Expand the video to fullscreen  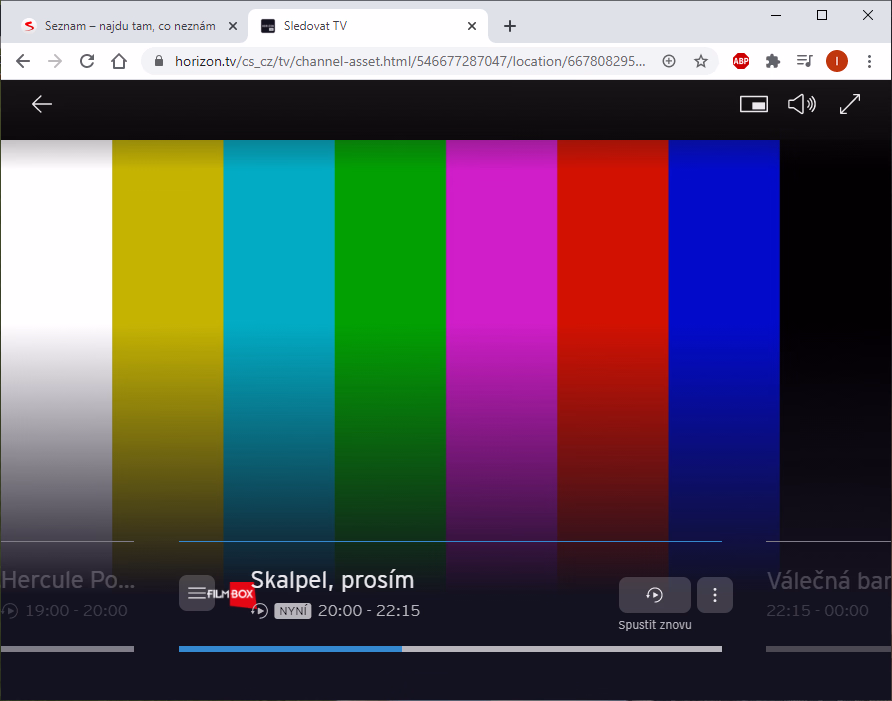tap(850, 104)
